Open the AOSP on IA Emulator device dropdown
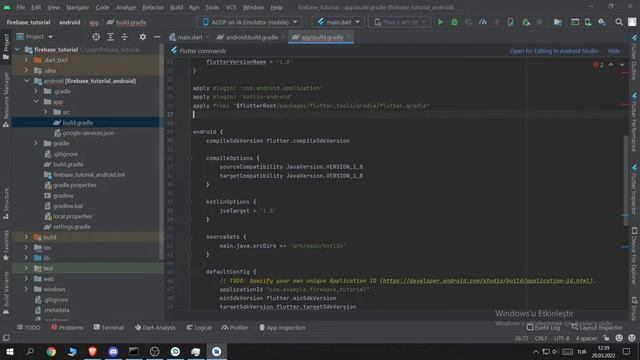This screenshot has height=360, width=640. 250,22
